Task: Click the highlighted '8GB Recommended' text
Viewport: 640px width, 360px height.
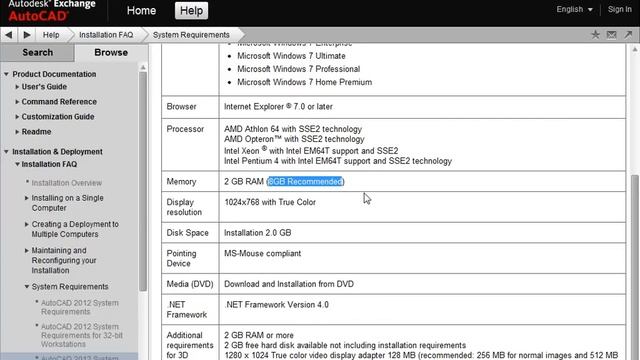Action: pos(305,182)
